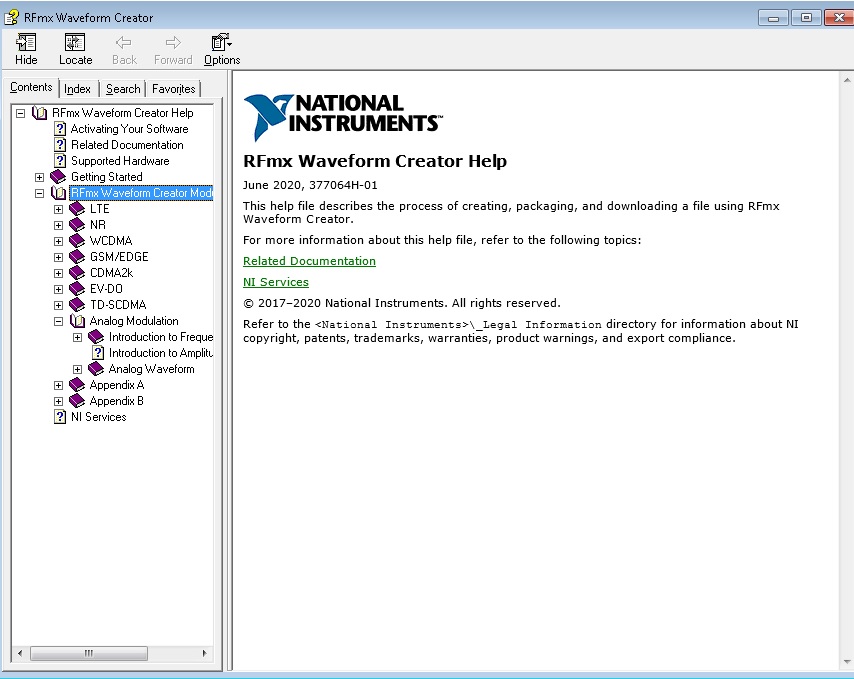Switch to the Favorites tab

tap(173, 89)
